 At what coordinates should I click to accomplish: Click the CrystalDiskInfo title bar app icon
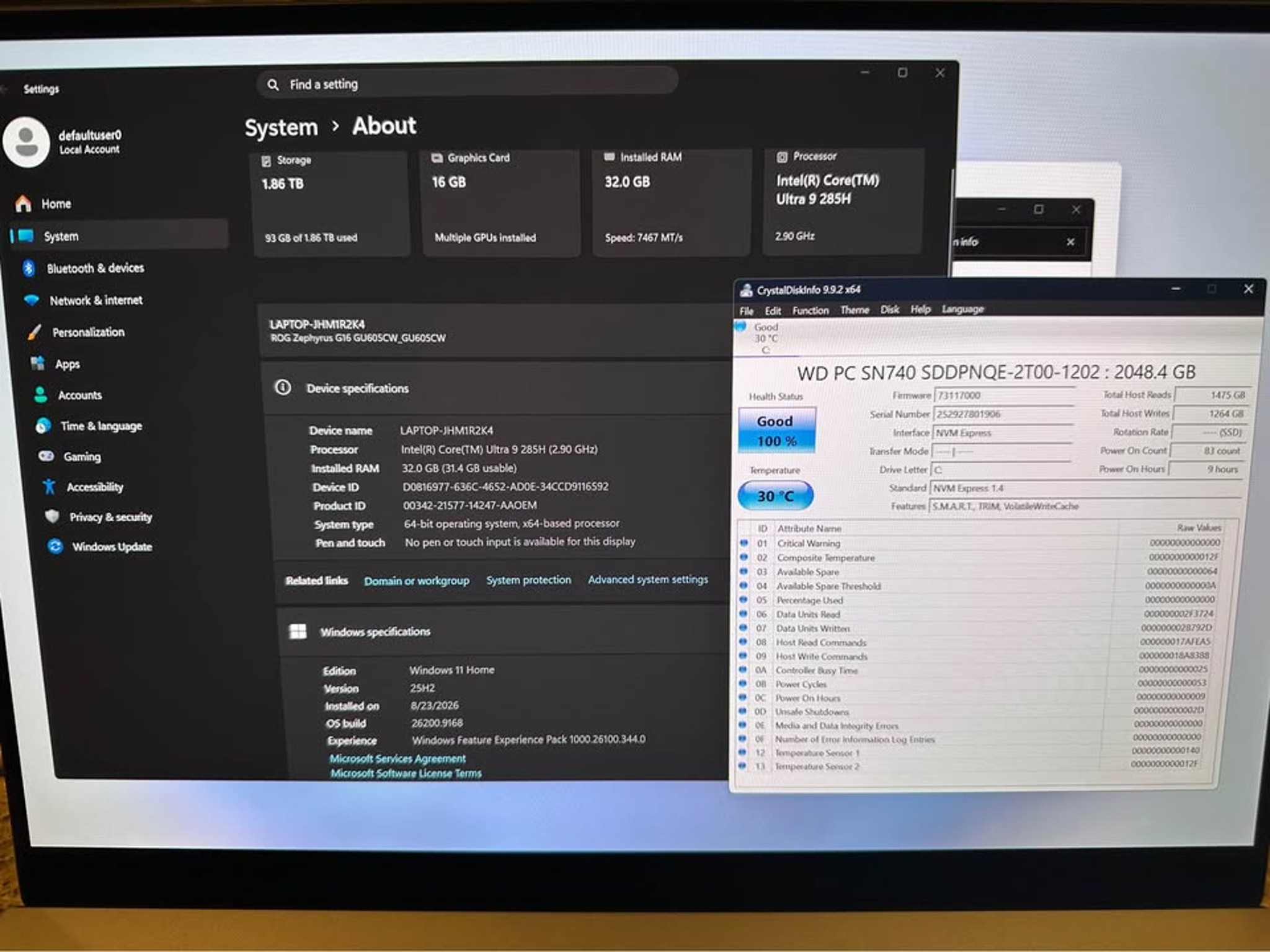coord(746,289)
